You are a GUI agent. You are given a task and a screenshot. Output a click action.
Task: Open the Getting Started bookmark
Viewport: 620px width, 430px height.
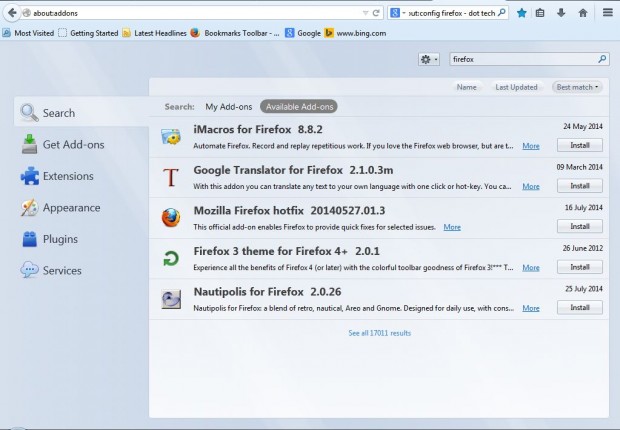coord(88,33)
